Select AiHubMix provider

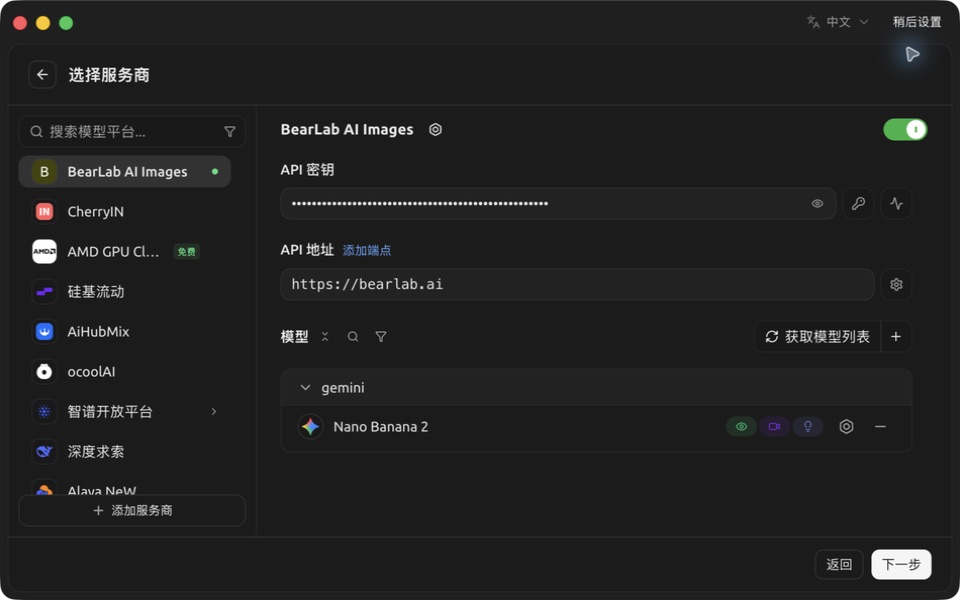pyautogui.click(x=125, y=332)
